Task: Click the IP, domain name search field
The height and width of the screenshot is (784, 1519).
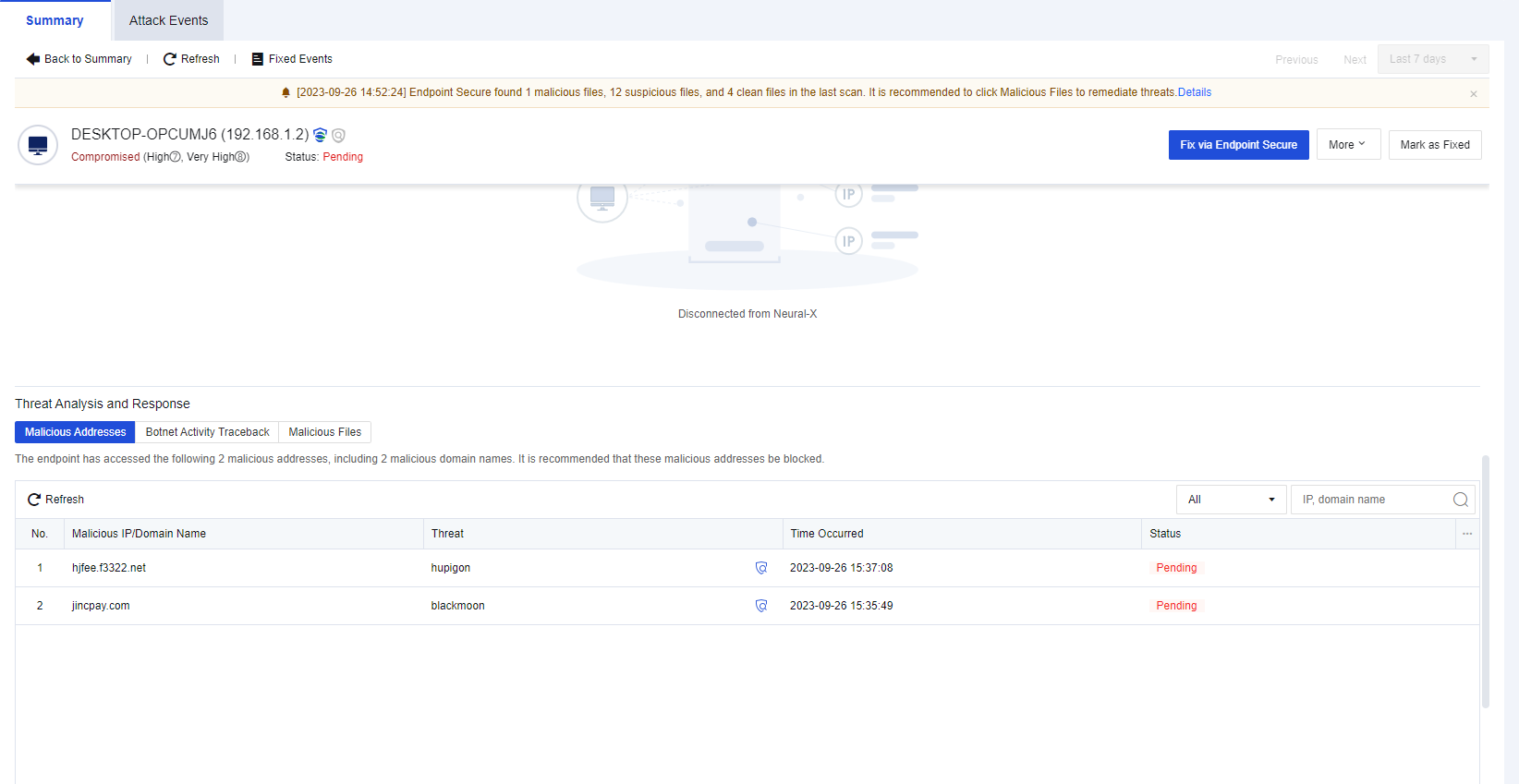Action: tap(1372, 500)
